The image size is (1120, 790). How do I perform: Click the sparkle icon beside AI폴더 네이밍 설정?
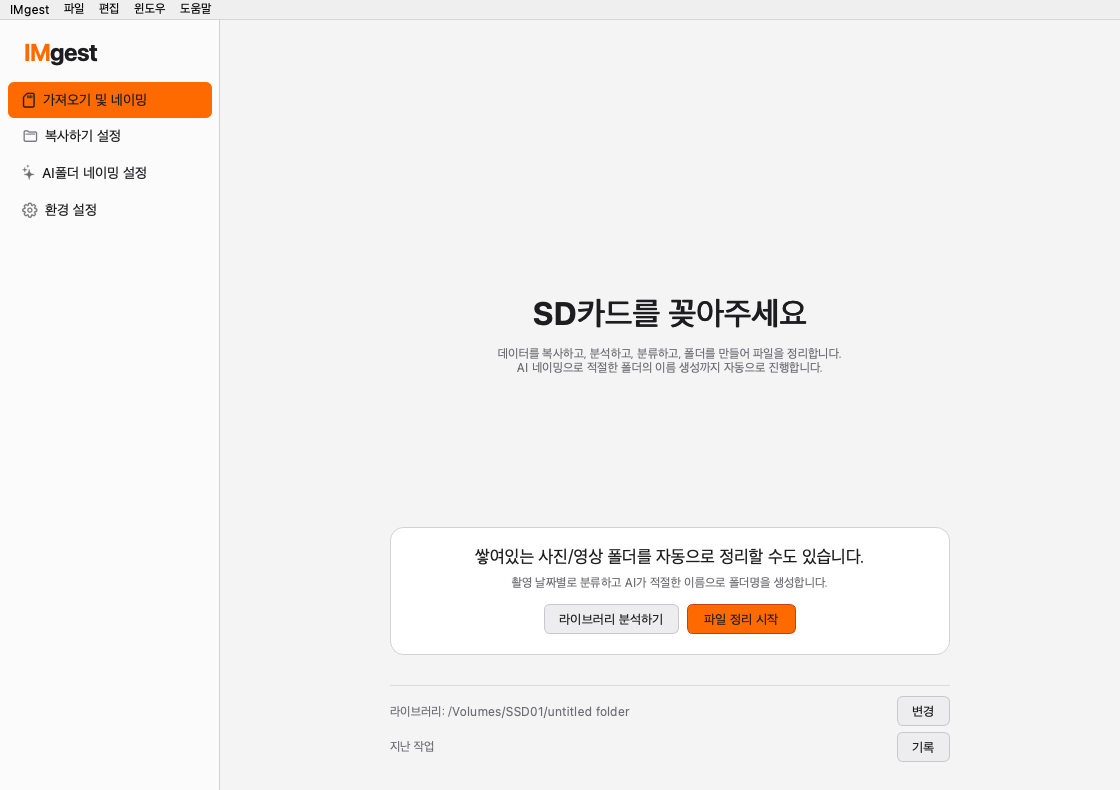[28, 172]
